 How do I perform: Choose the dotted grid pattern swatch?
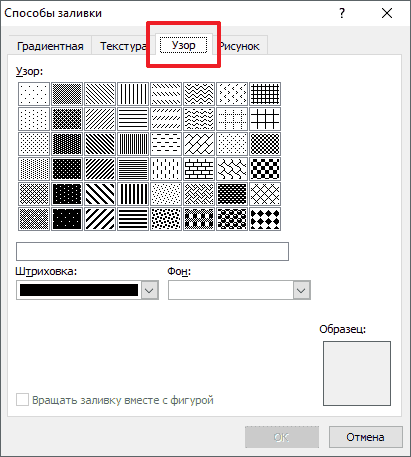click(232, 119)
